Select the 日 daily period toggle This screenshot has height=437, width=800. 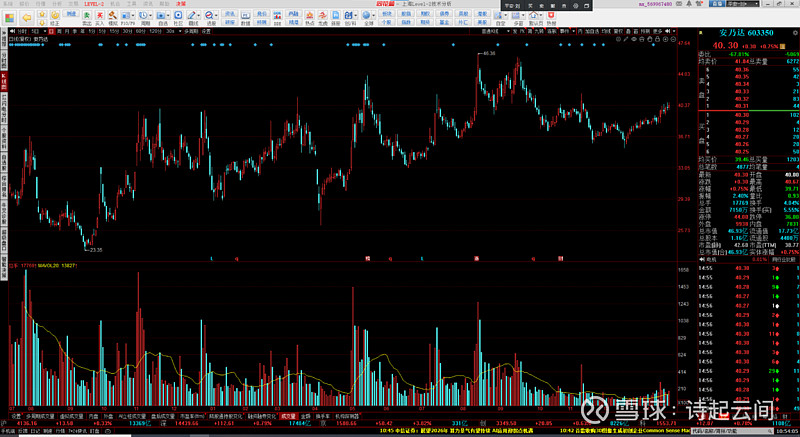pyautogui.click(x=52, y=31)
